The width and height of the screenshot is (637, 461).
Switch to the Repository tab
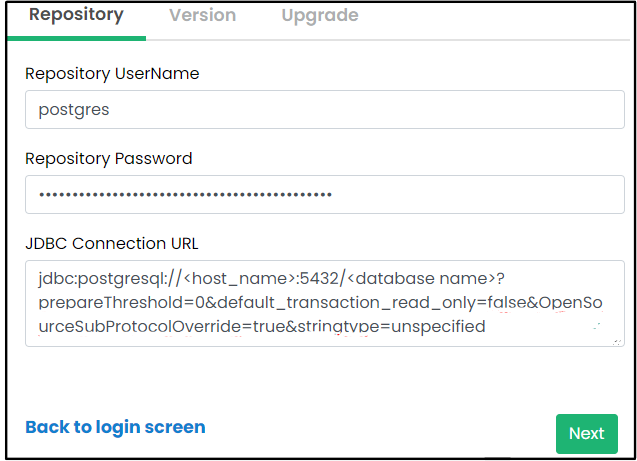(x=76, y=16)
